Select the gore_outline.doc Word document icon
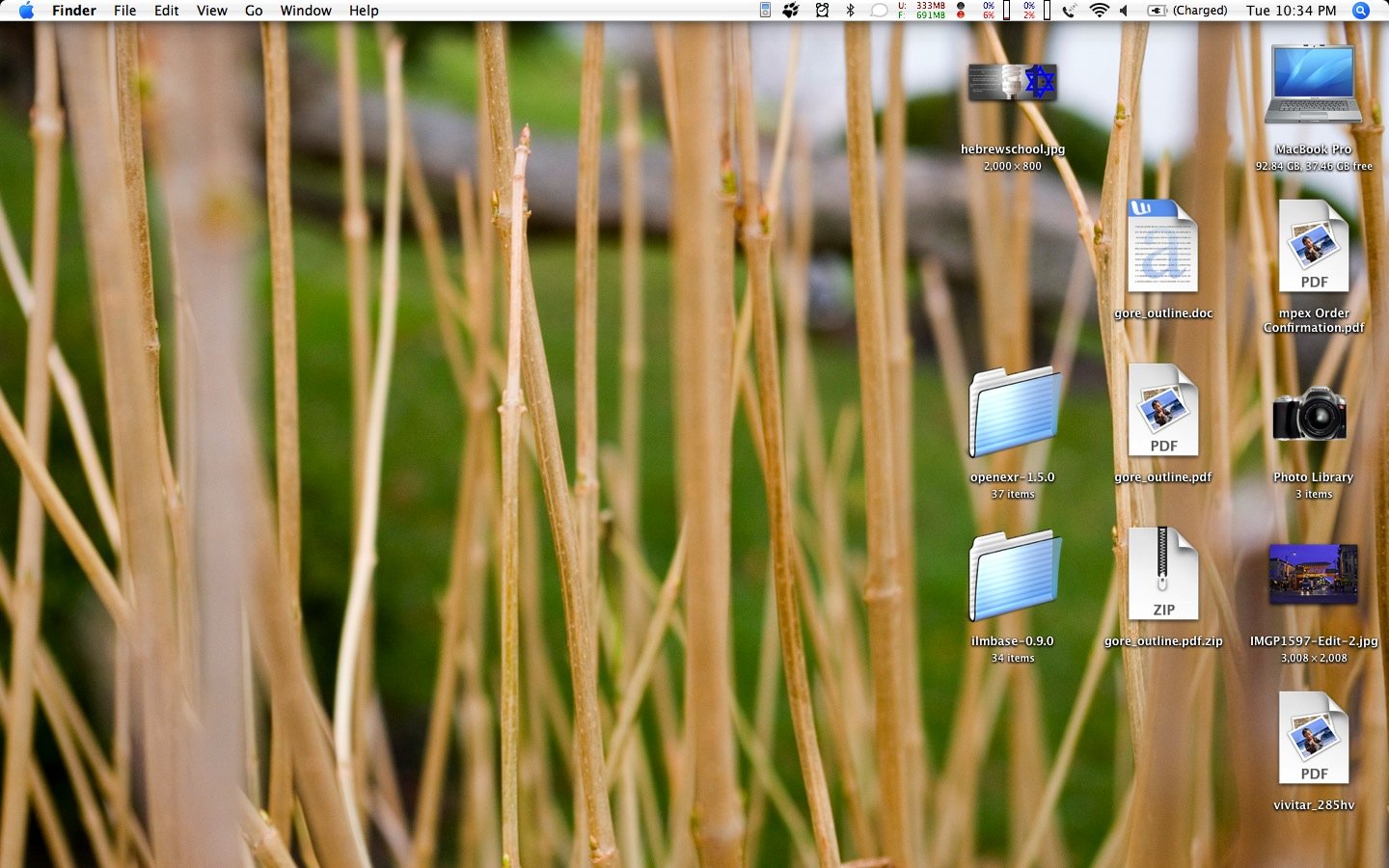Image resolution: width=1389 pixels, height=868 pixels. coord(1163,246)
